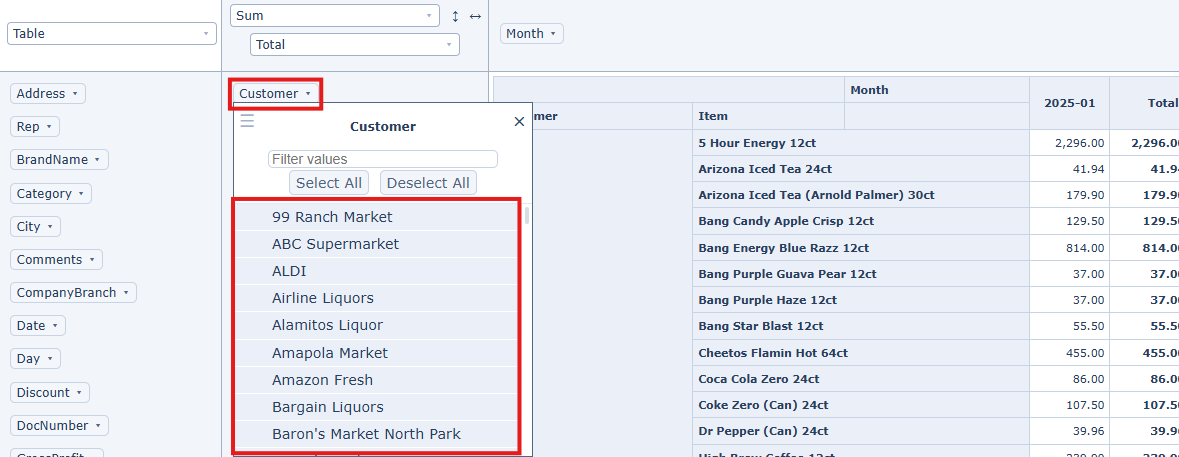This screenshot has width=1179, height=457.
Task: Toggle Amazon Fresh customer value
Action: pyautogui.click(x=377, y=380)
